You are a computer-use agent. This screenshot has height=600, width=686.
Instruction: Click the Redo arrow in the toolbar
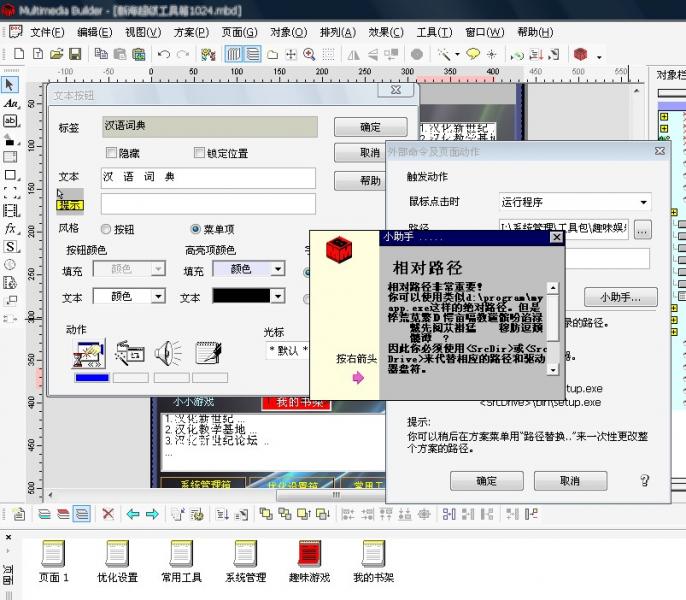183,54
